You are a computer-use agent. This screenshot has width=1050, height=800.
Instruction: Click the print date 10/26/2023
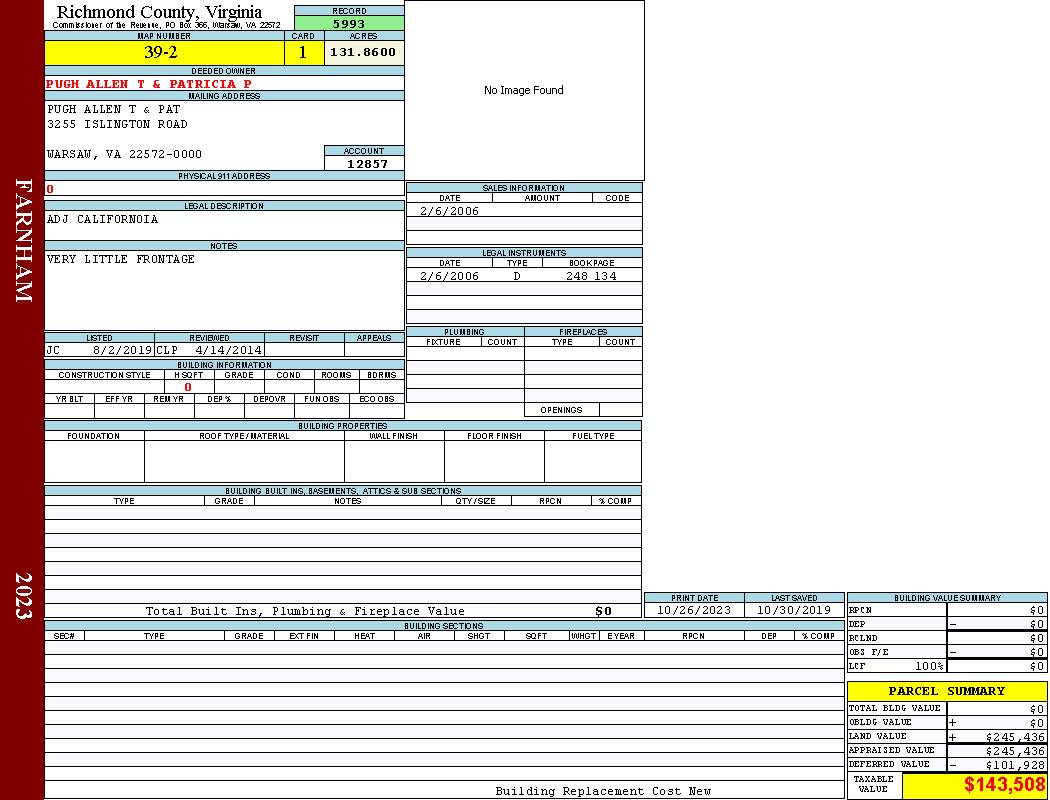(693, 610)
